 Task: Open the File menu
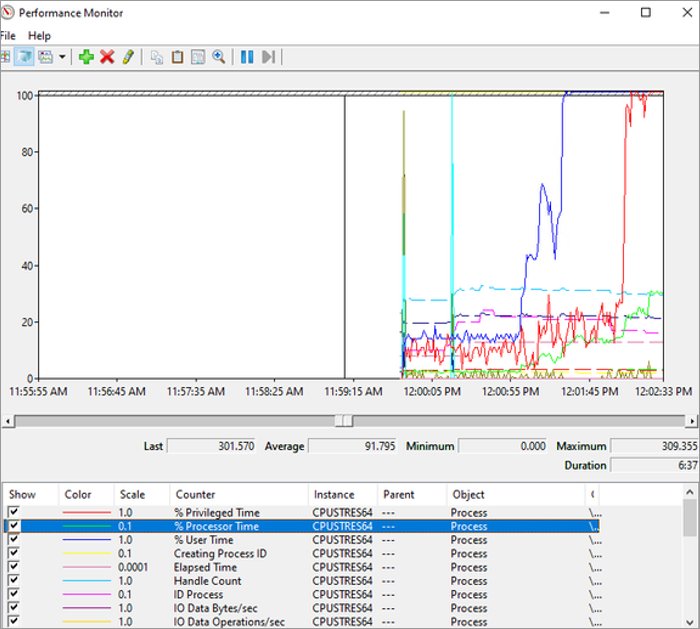coord(8,36)
